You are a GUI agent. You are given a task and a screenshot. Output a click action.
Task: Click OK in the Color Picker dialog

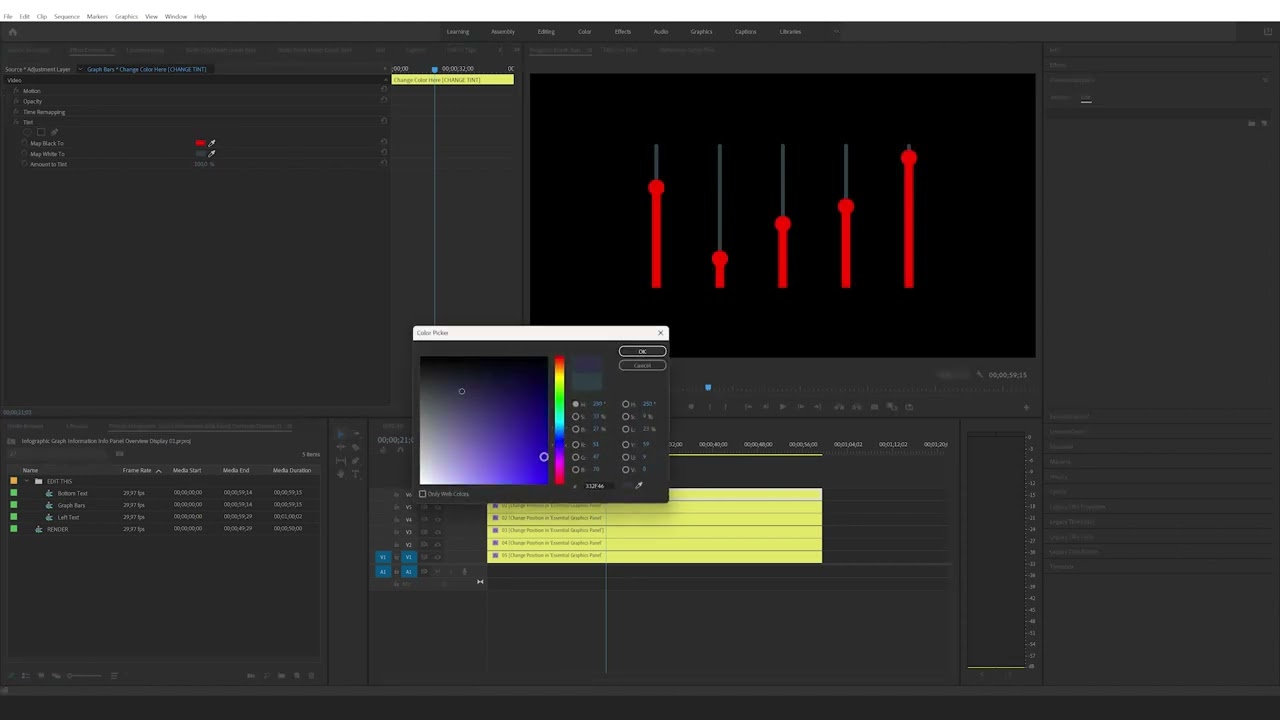[x=642, y=352]
